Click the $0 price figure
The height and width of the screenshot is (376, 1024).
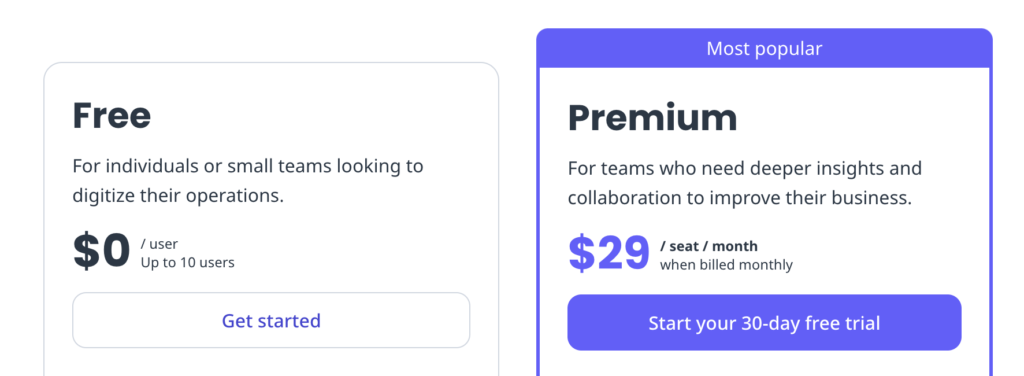tap(101, 252)
